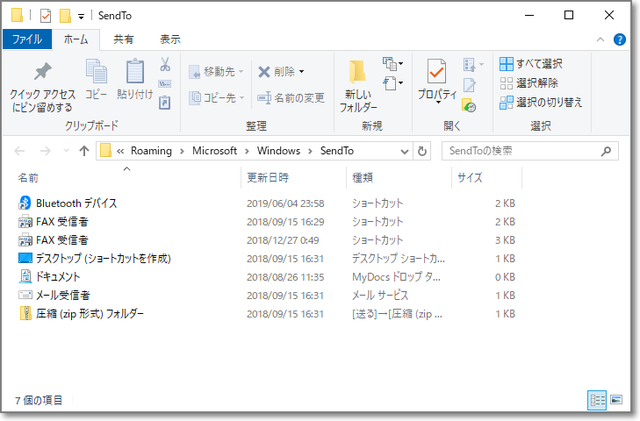Click the New Folder icon

click(358, 73)
